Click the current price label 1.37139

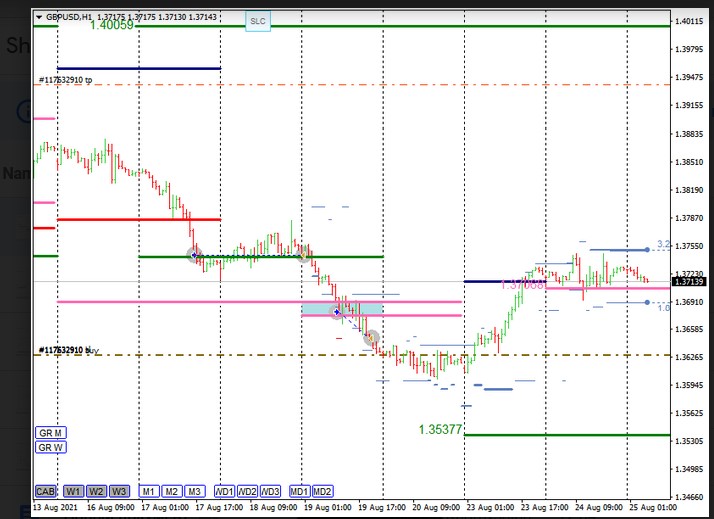pos(689,282)
